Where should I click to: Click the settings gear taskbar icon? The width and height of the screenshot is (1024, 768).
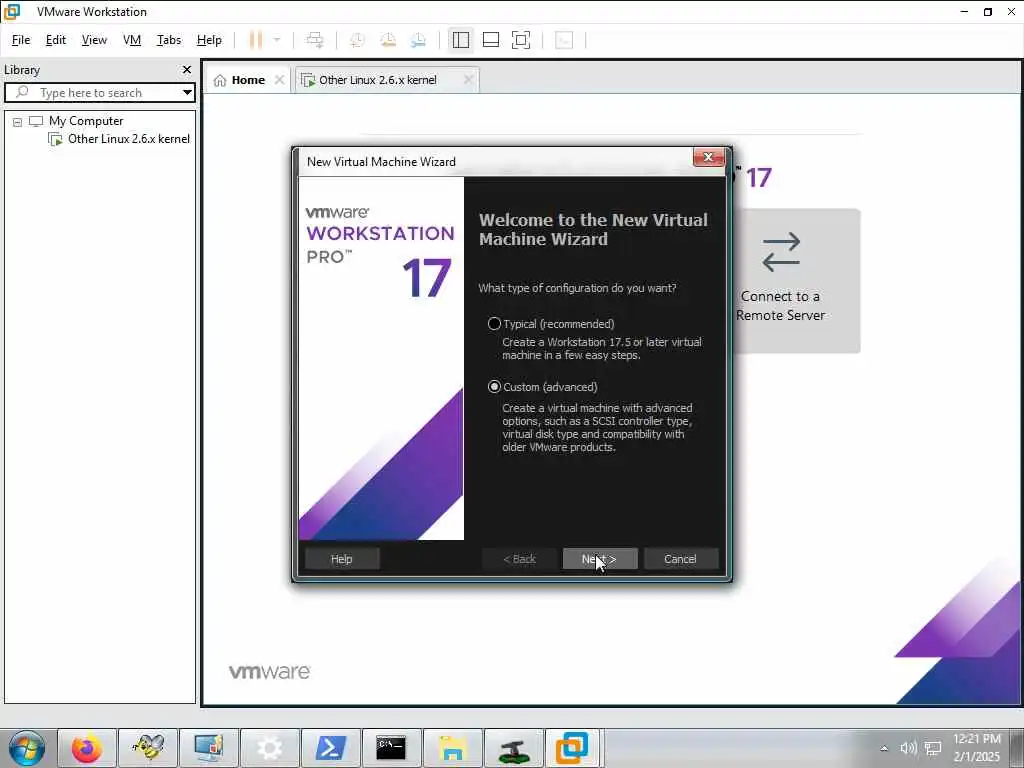270,748
